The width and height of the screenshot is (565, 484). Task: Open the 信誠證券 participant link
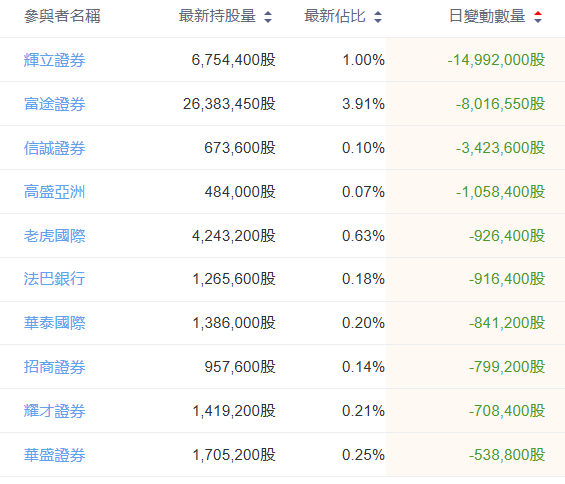(x=54, y=148)
